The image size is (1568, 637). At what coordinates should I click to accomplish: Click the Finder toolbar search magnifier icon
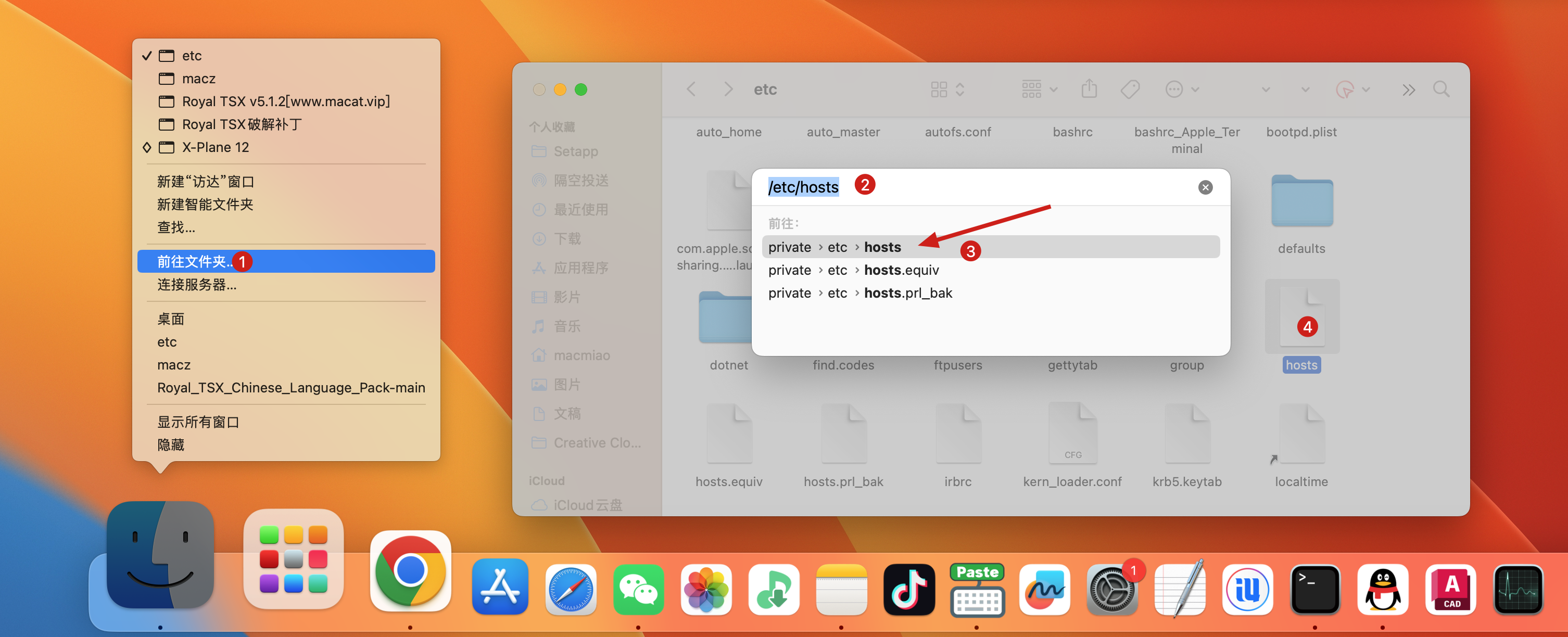click(1441, 90)
